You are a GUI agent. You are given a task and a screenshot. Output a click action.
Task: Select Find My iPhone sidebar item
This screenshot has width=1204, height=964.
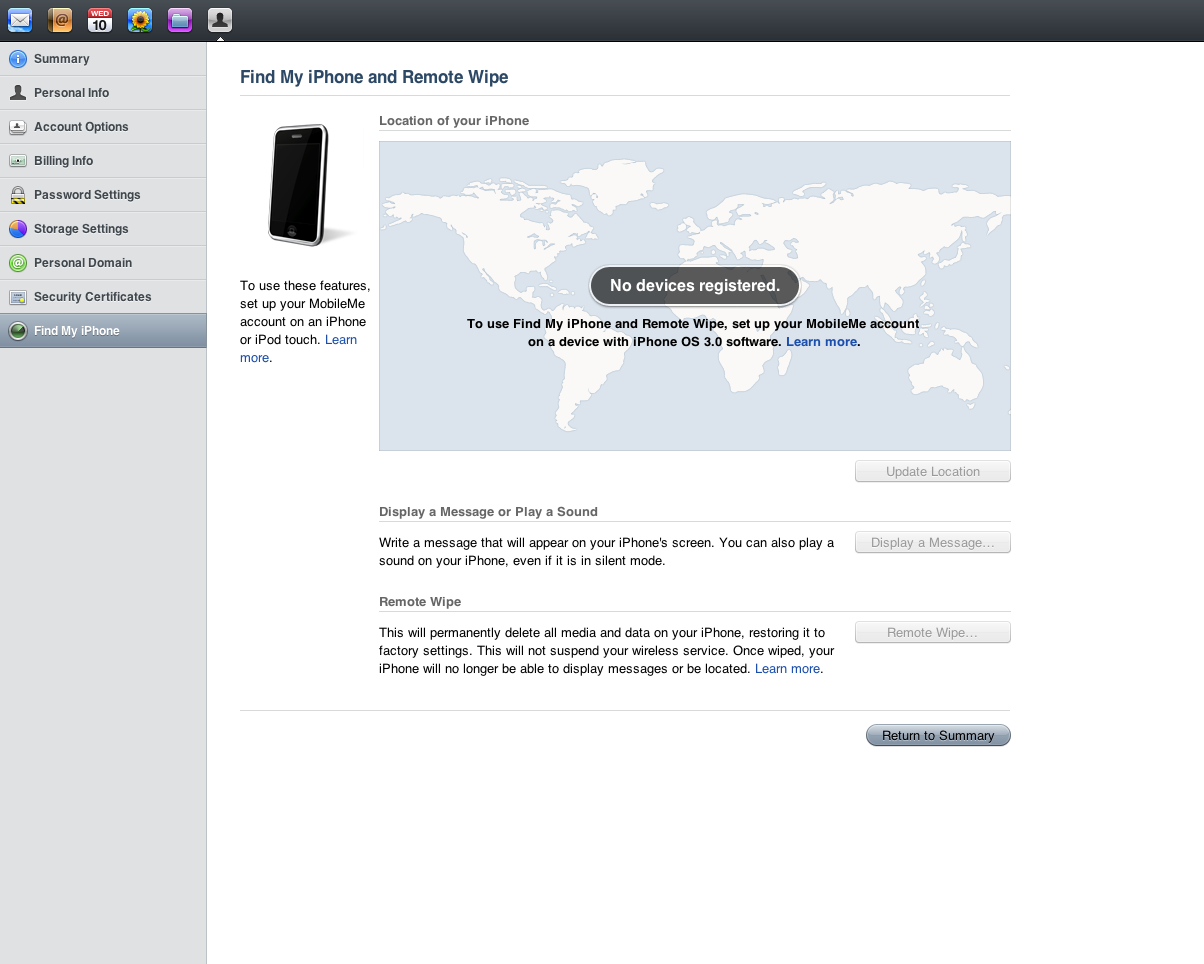point(103,331)
